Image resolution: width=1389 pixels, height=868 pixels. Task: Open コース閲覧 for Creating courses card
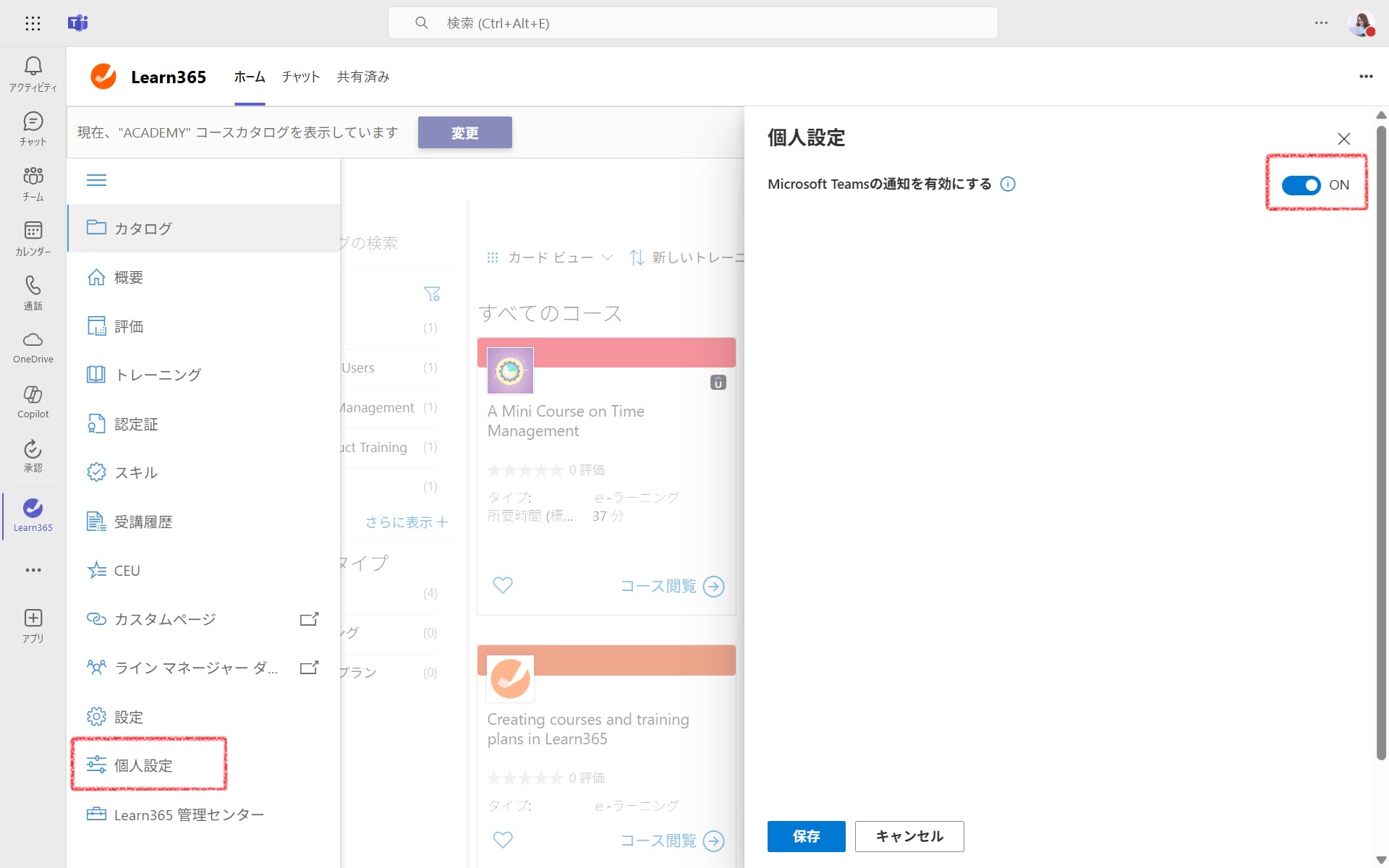672,841
